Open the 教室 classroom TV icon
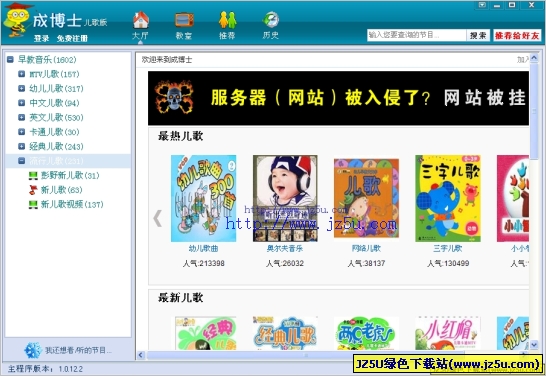Screen dimensions: 546x376 tap(184, 20)
